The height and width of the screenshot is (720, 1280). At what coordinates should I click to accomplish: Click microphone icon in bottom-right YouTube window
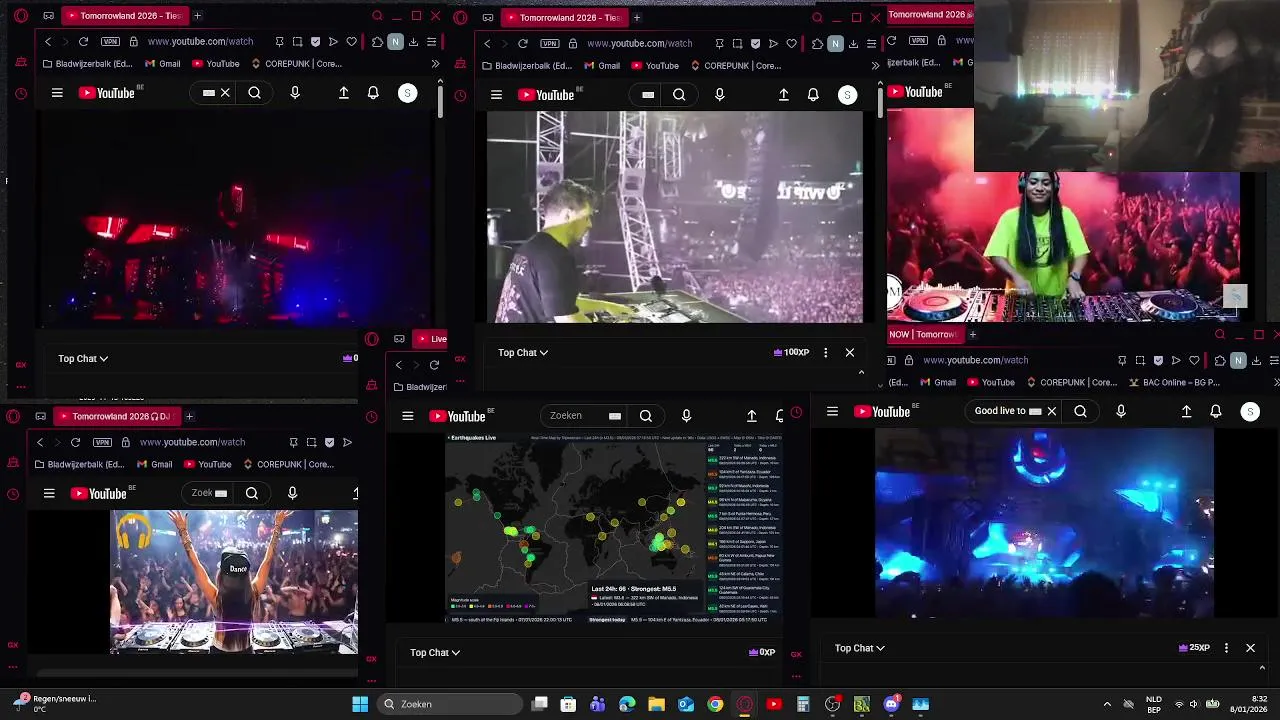pos(1121,411)
